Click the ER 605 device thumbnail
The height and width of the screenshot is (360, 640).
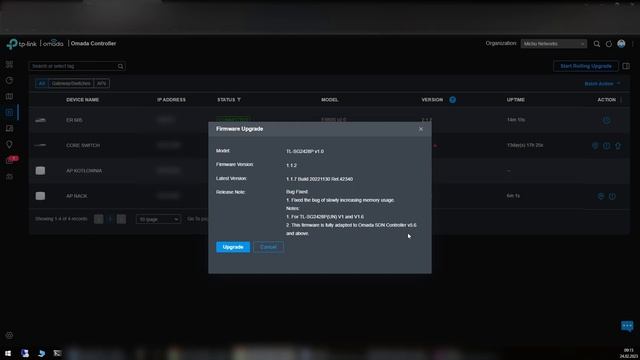click(x=40, y=120)
